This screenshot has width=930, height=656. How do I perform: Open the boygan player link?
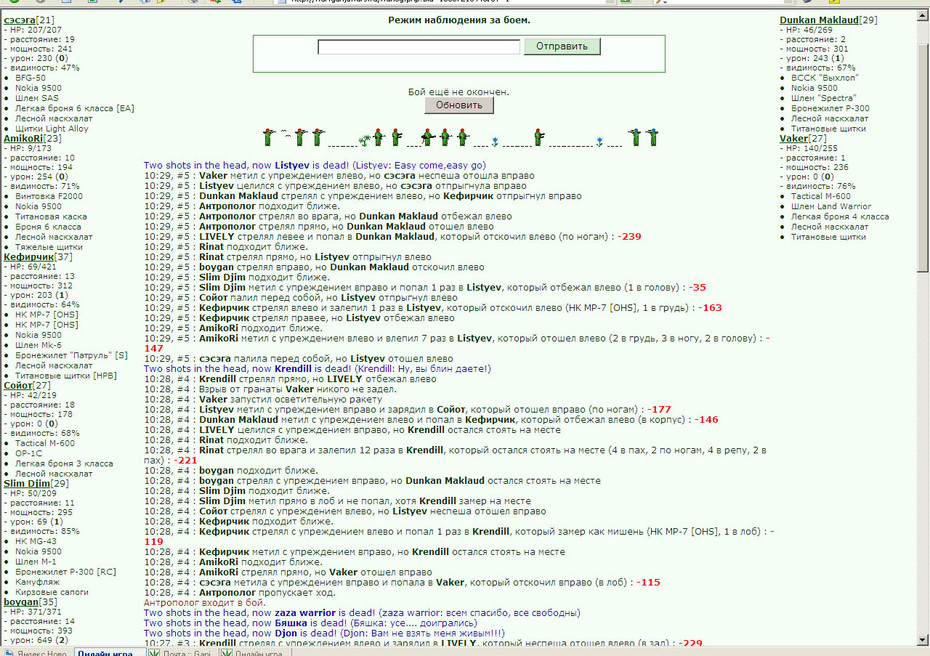21,602
